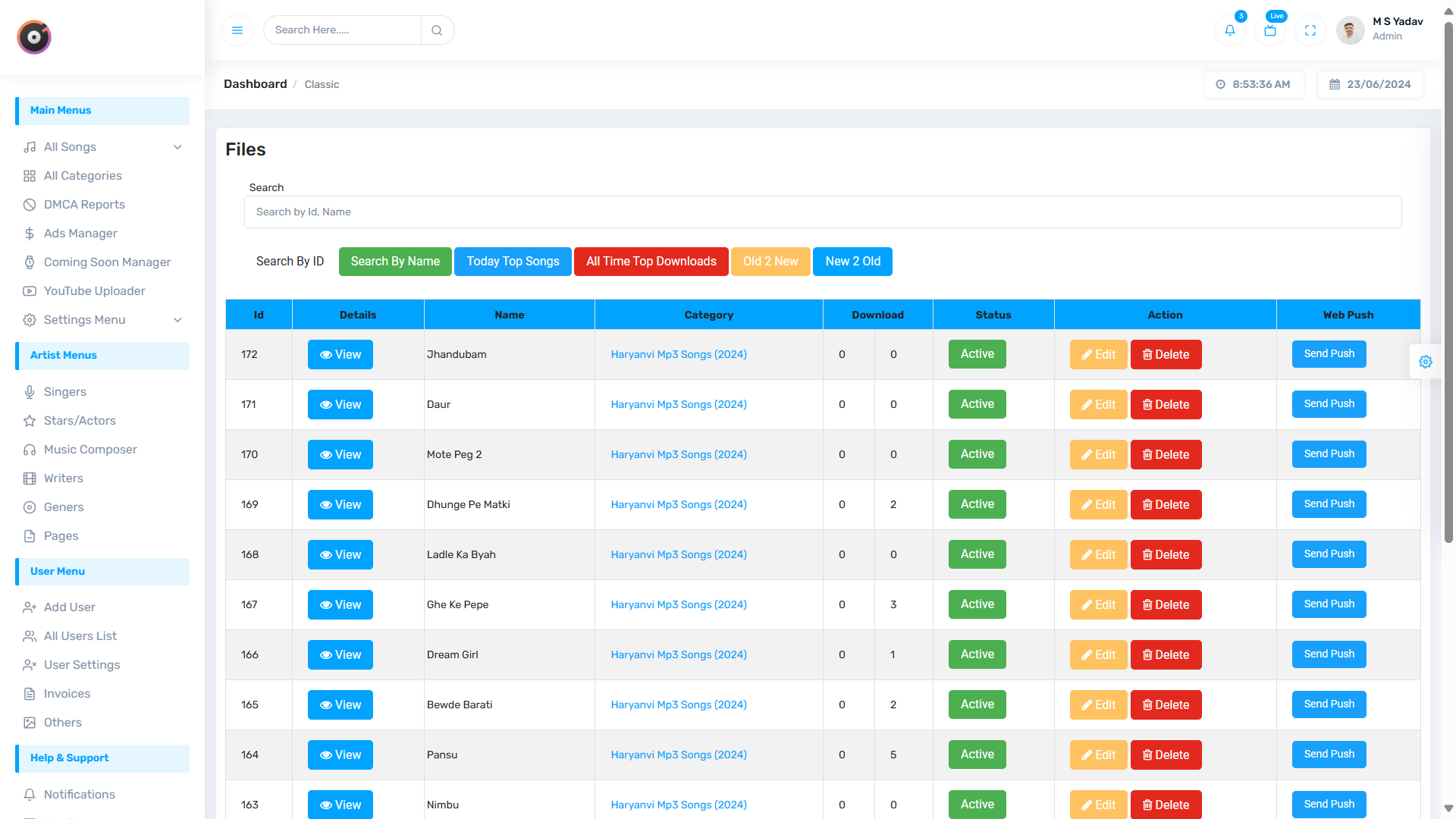Viewport: 1456px width, 819px height.
Task: Open the floating settings gear panel
Action: point(1426,362)
